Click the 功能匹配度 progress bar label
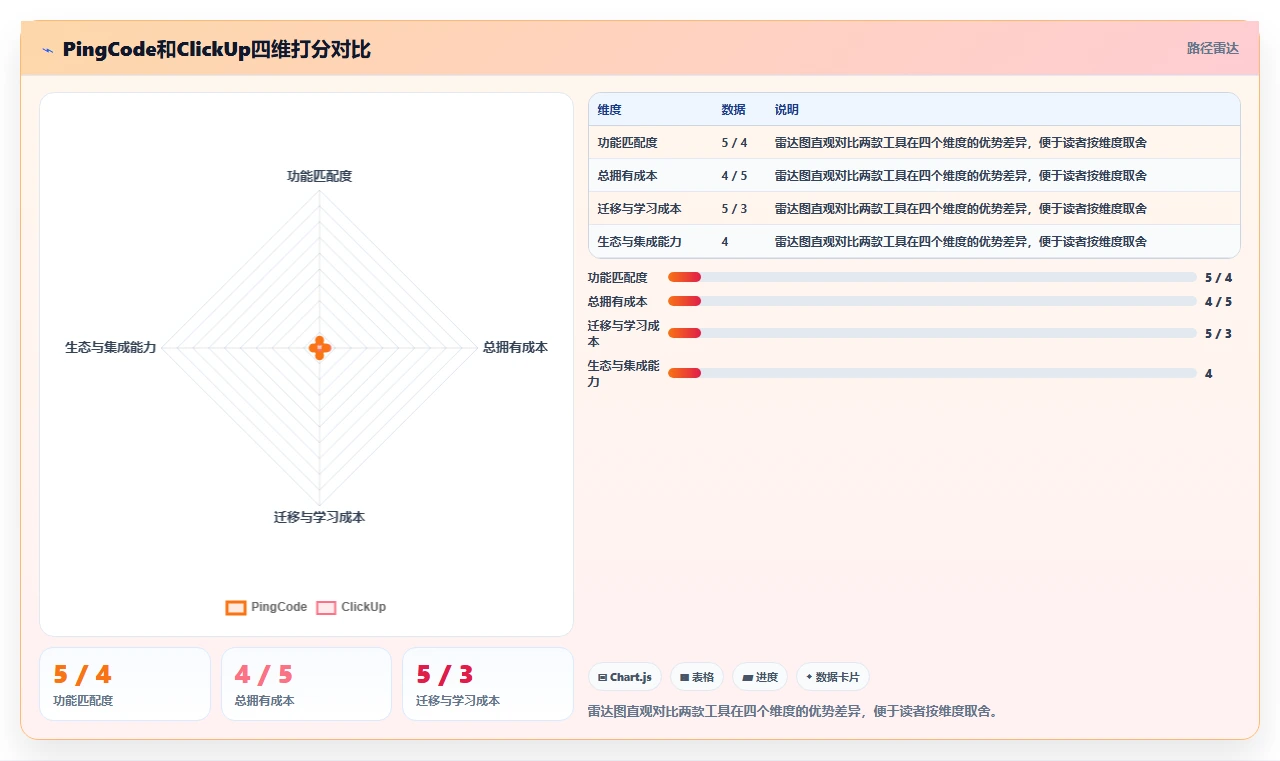 click(x=618, y=278)
